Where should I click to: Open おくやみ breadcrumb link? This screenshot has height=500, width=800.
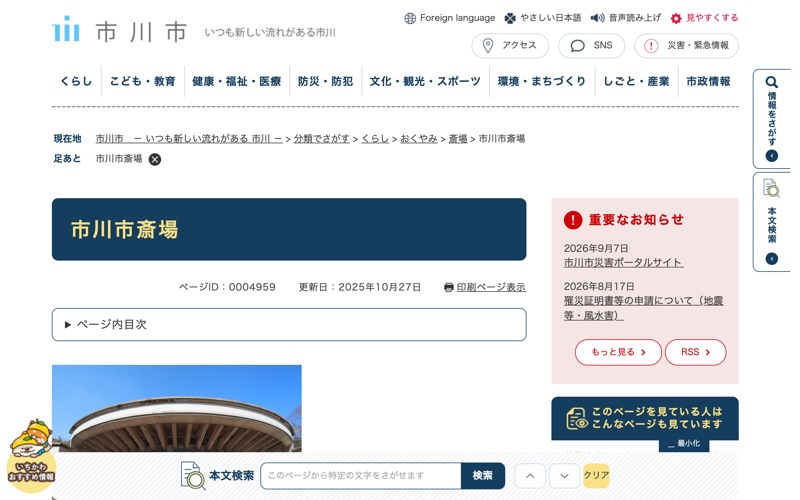click(x=419, y=139)
